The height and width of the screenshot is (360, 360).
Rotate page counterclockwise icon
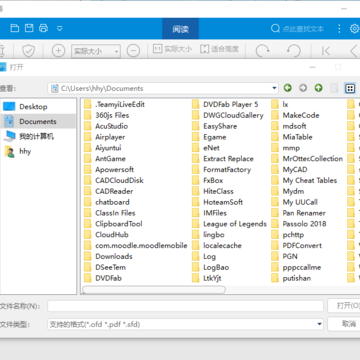[294, 51]
